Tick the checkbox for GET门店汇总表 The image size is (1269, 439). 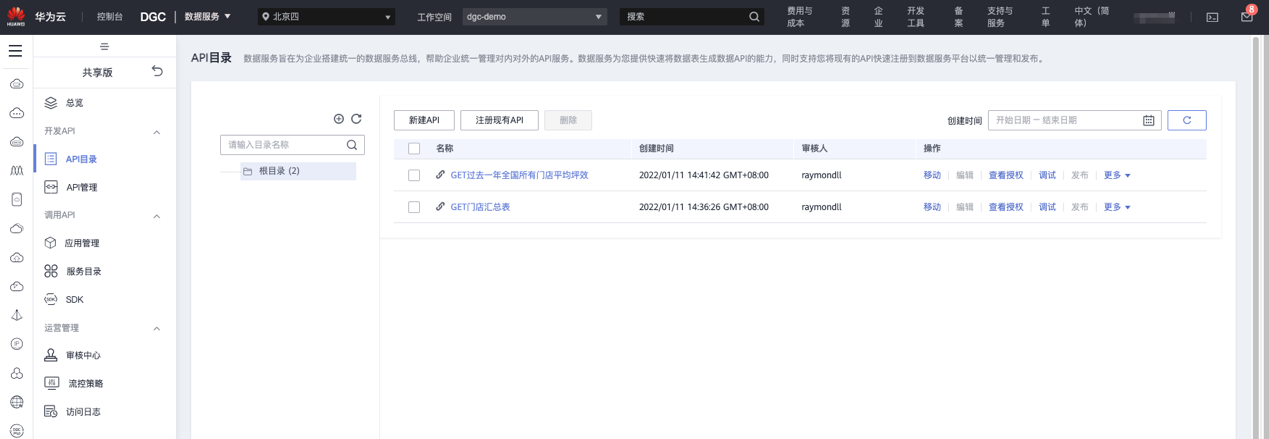click(414, 207)
